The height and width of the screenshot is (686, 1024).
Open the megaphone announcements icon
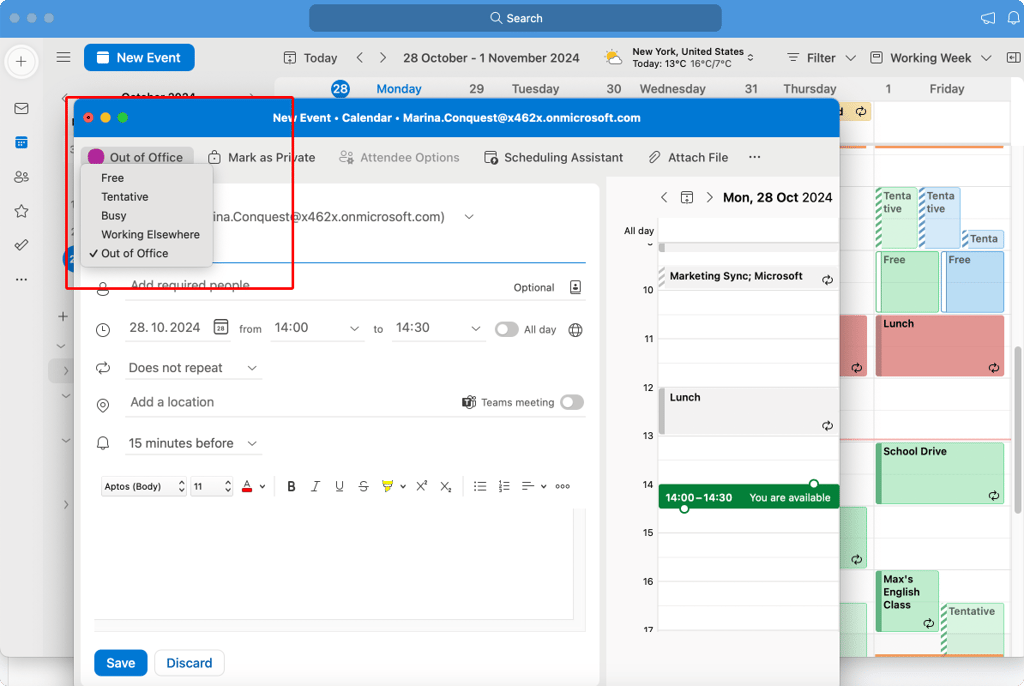988,18
